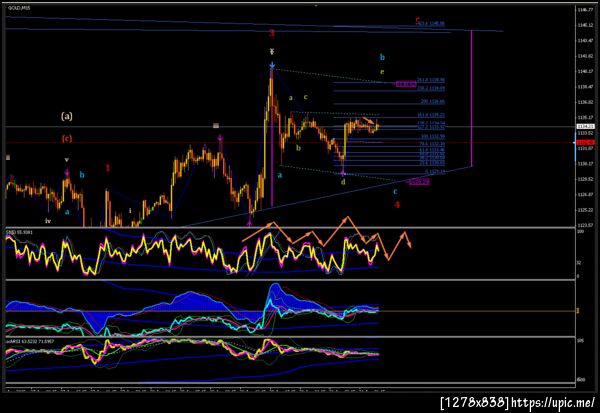Select the white (a) wave label
Screen dimensions: 600x413
tap(67, 116)
